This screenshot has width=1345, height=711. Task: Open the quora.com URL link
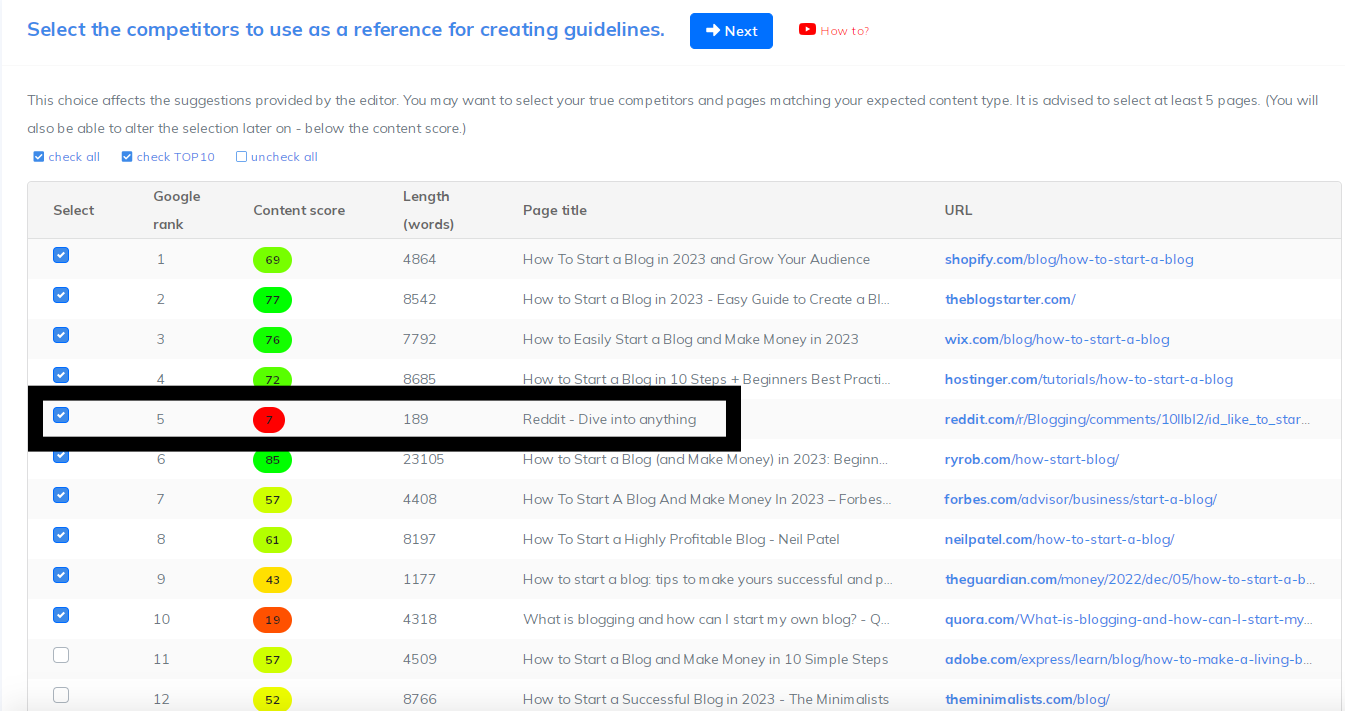pyautogui.click(x=1128, y=619)
